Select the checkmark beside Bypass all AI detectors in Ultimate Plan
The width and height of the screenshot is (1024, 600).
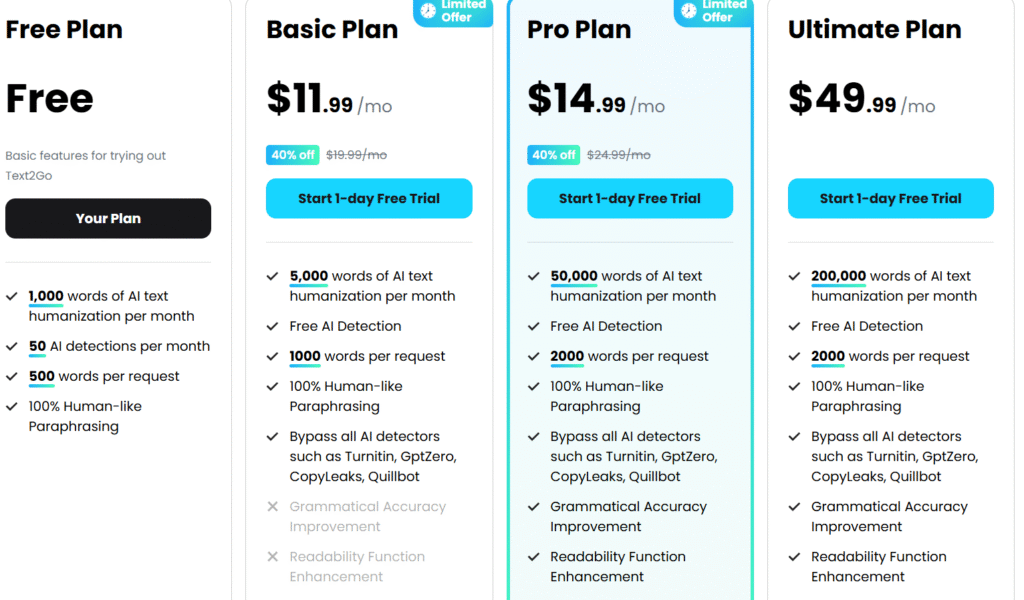click(794, 437)
